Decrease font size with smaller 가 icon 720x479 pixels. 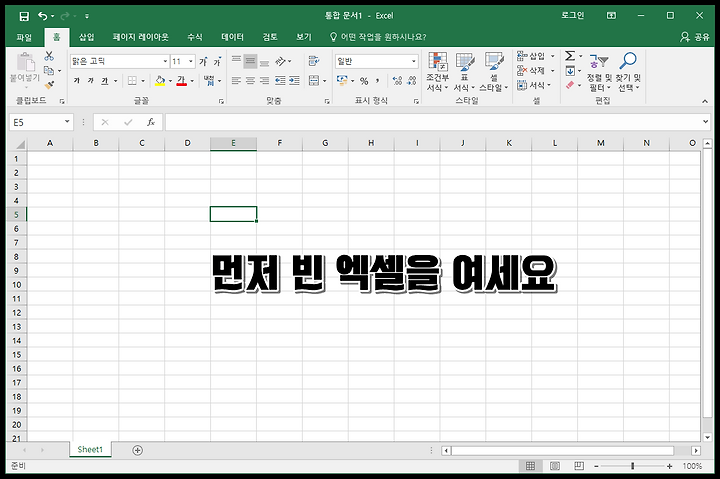point(217,61)
